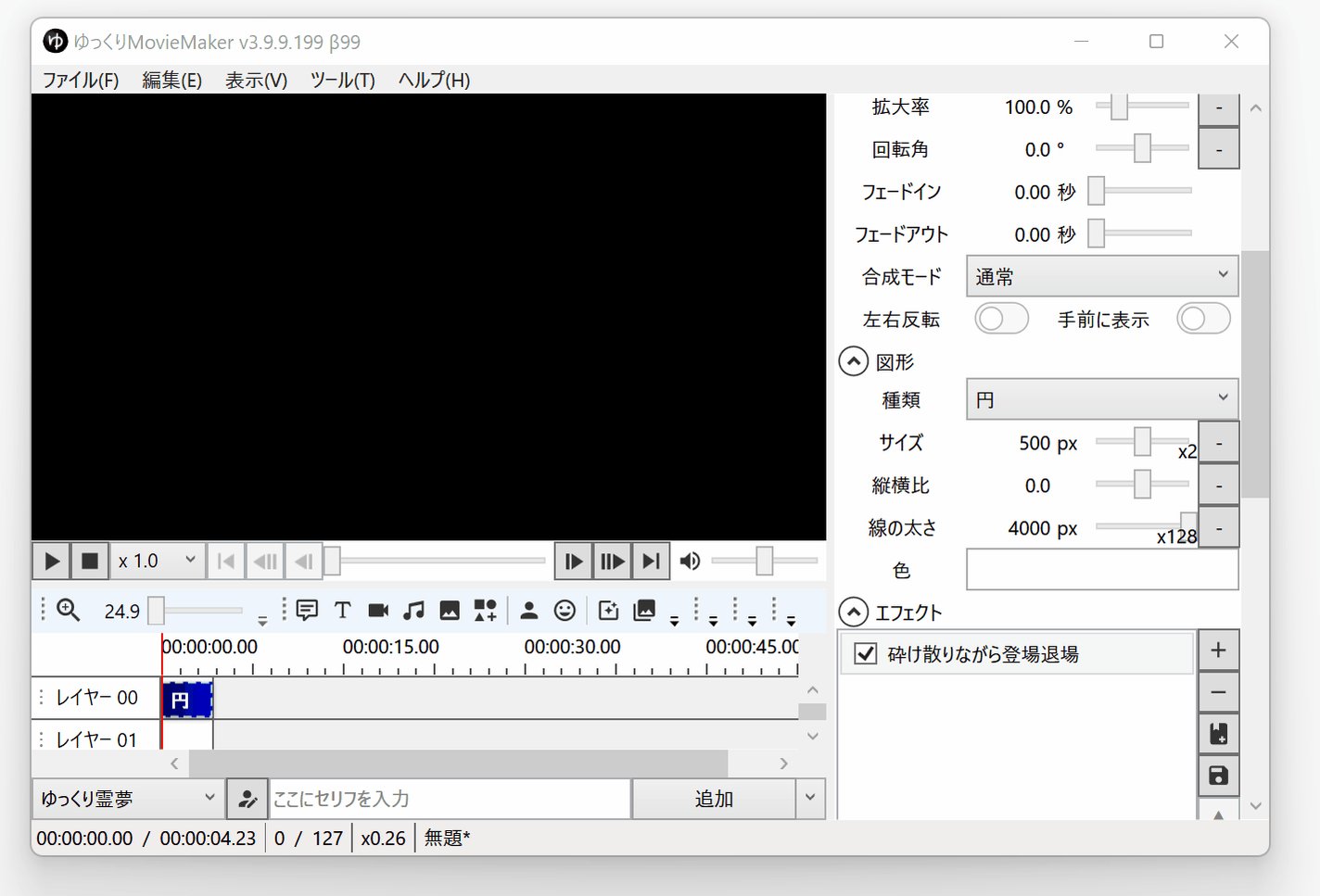Open ファイル(F) menu
The image size is (1320, 896).
pos(81,81)
